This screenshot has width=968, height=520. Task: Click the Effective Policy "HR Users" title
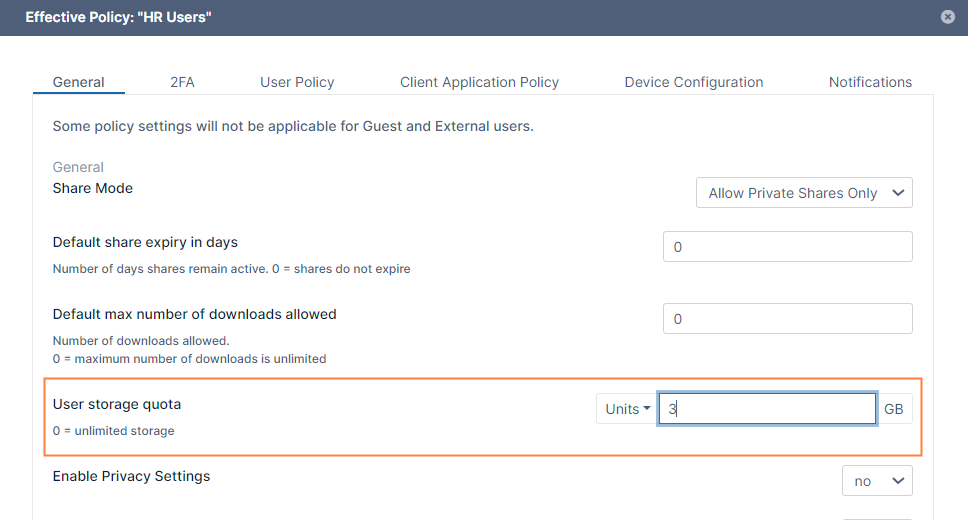coord(118,17)
